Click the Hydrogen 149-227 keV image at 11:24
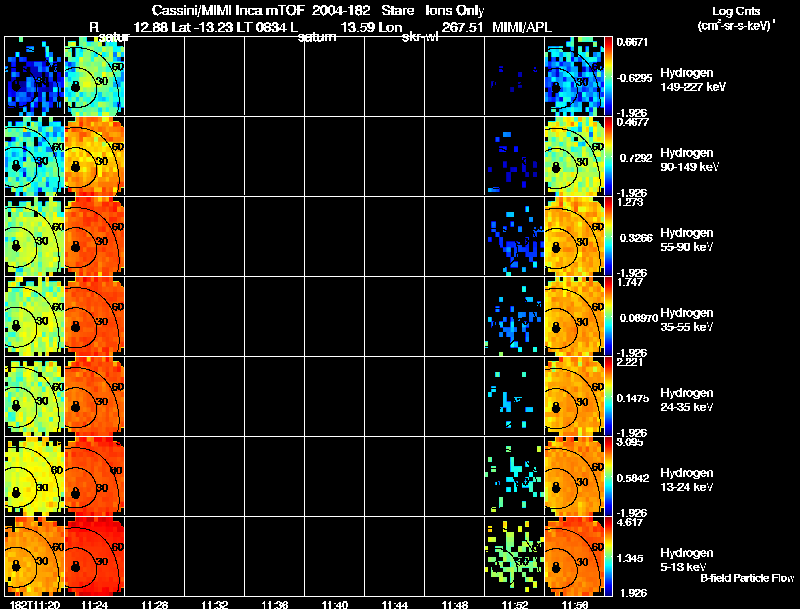This screenshot has height=609, width=800. coord(94,76)
